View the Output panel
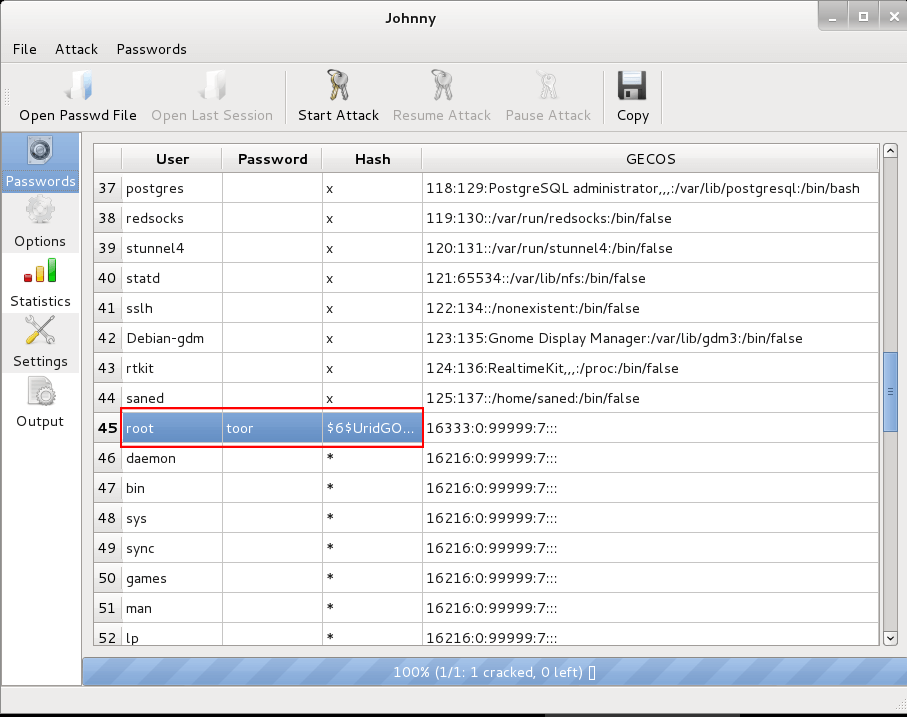The height and width of the screenshot is (717, 907). [40, 401]
